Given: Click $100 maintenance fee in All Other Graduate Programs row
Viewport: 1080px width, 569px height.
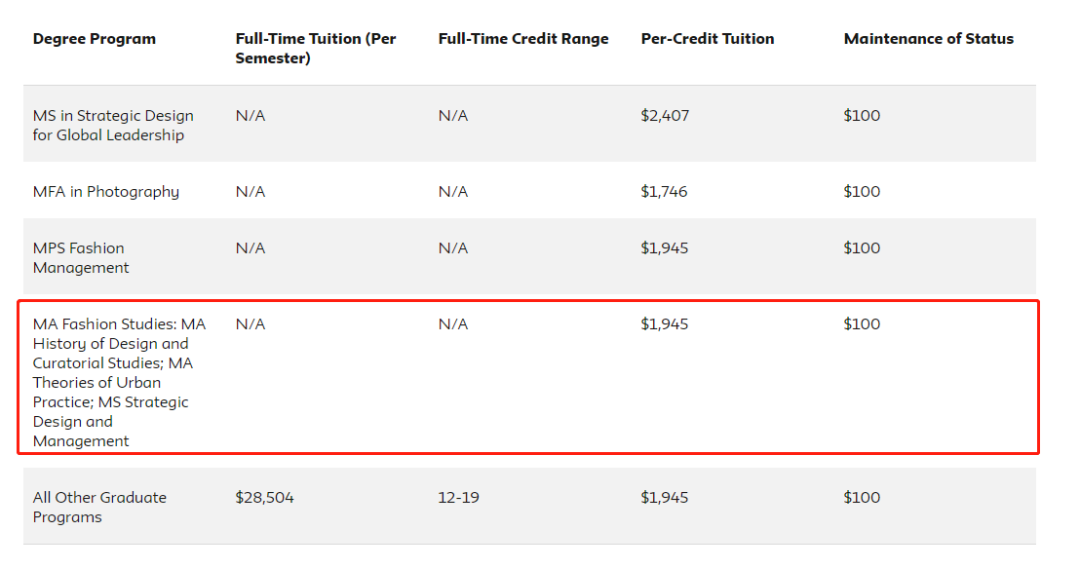Looking at the screenshot, I should point(862,498).
